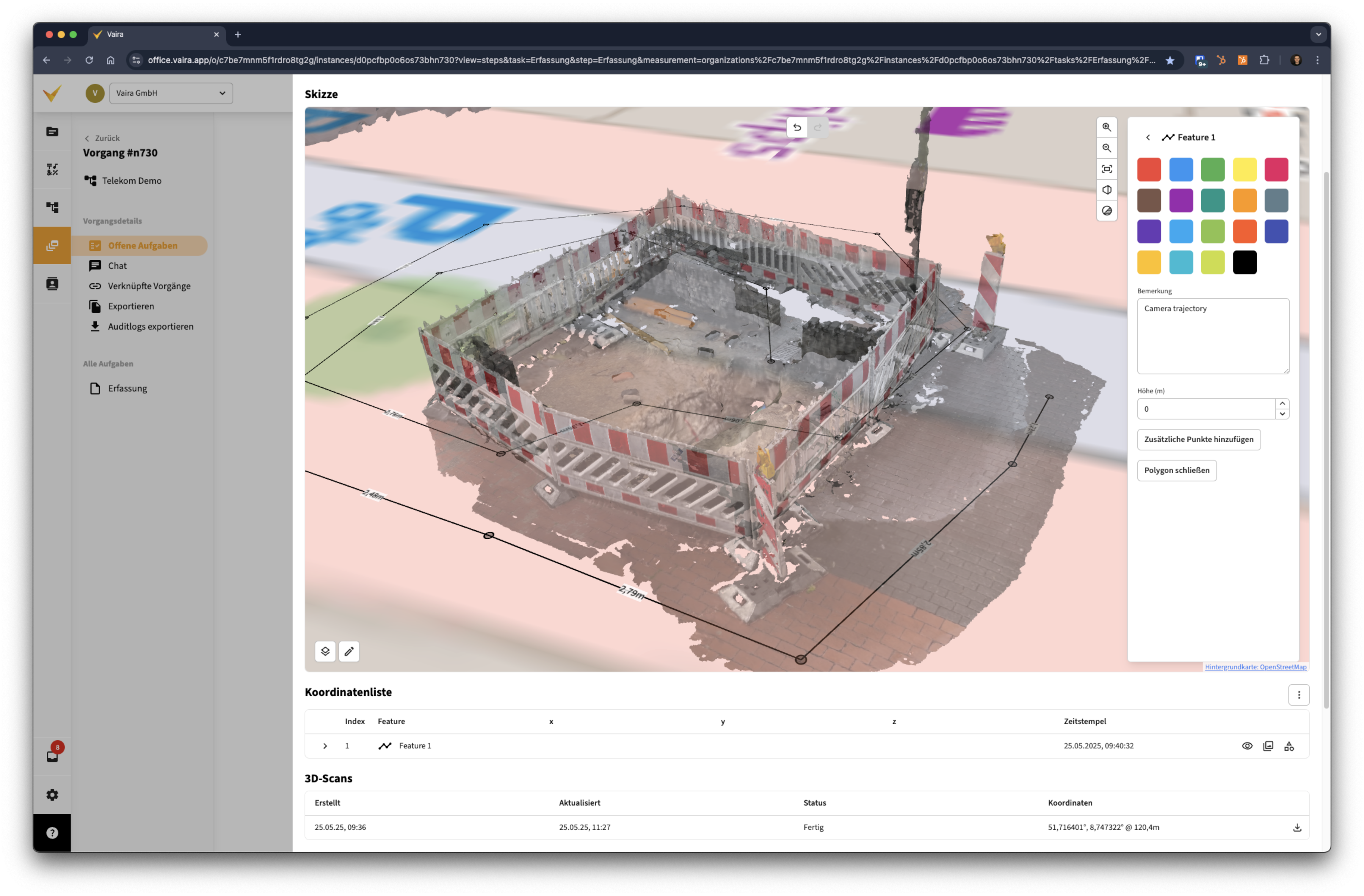This screenshot has width=1364, height=896.
Task: Click the Polygon schließen button
Action: [1177, 470]
